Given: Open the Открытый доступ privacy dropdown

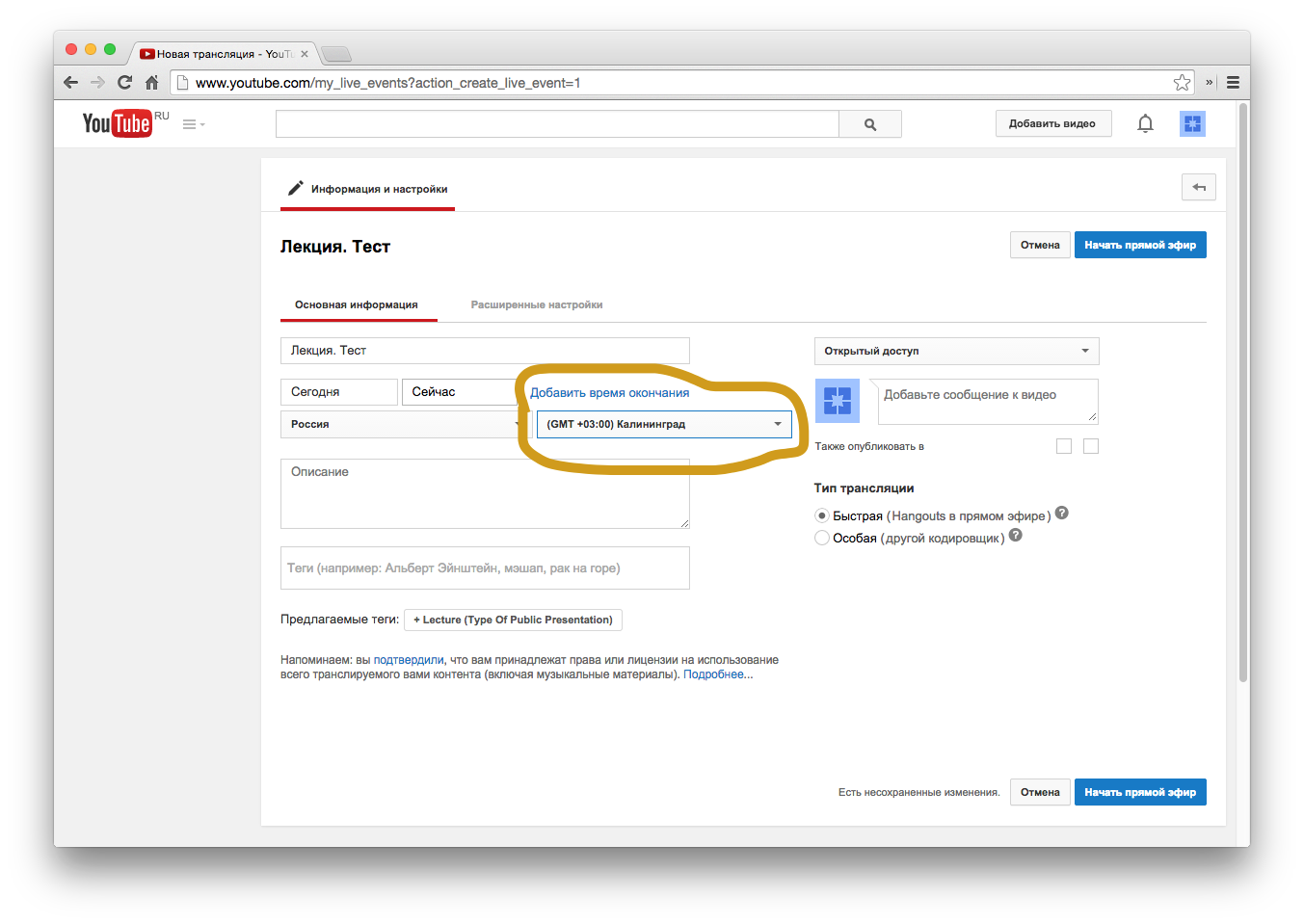Looking at the screenshot, I should (x=956, y=351).
